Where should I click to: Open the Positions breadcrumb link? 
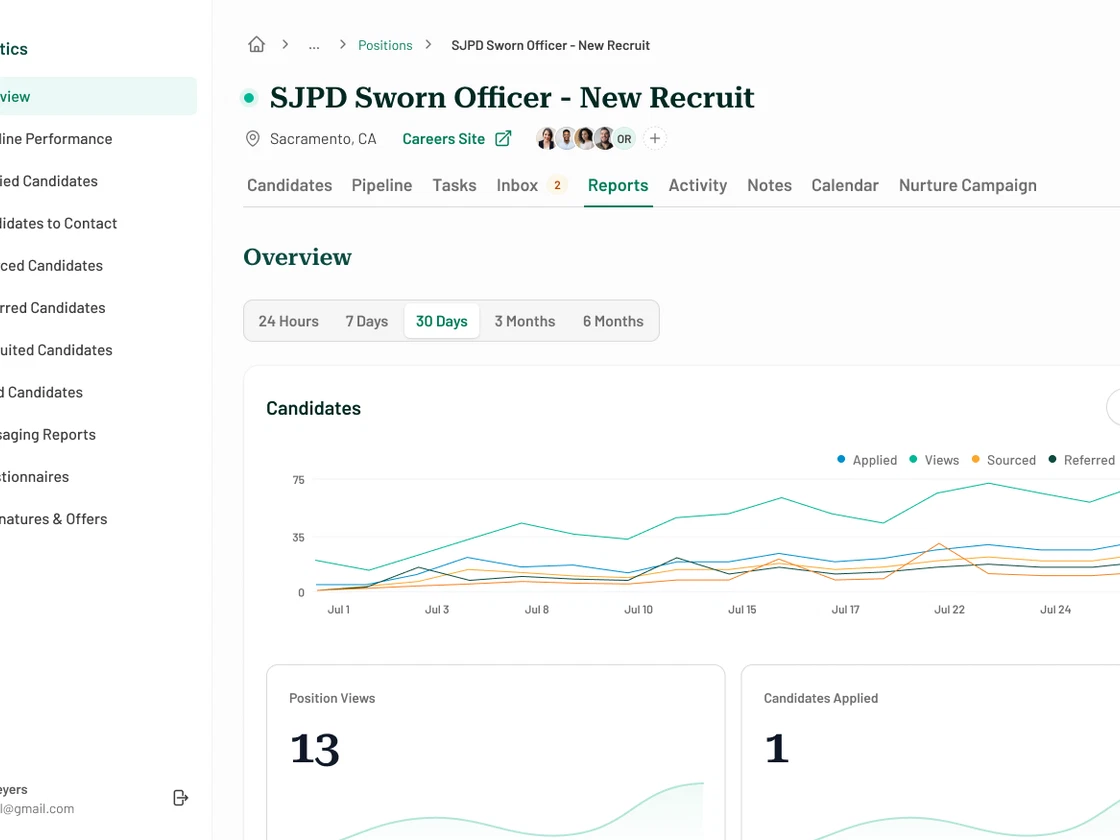(385, 45)
